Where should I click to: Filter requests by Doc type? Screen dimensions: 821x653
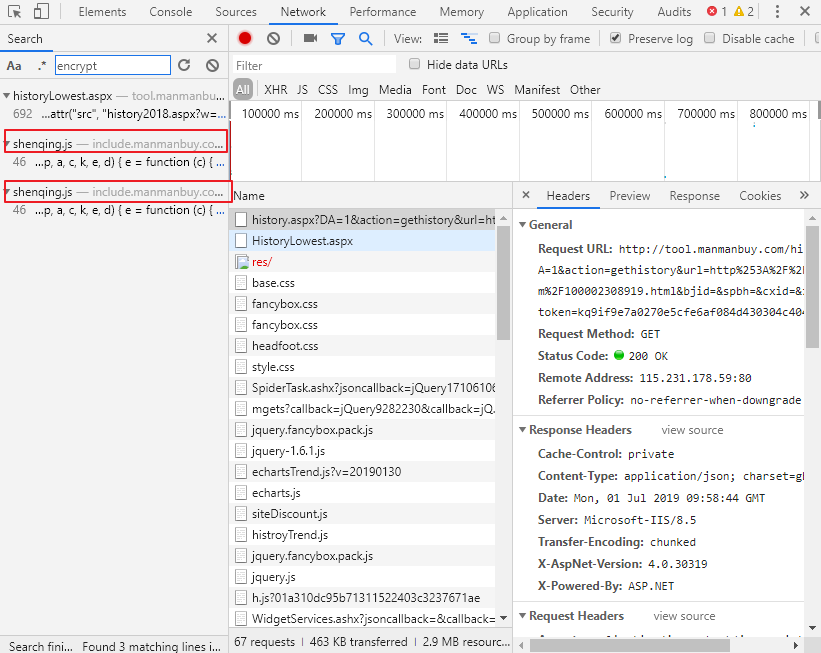coord(466,90)
